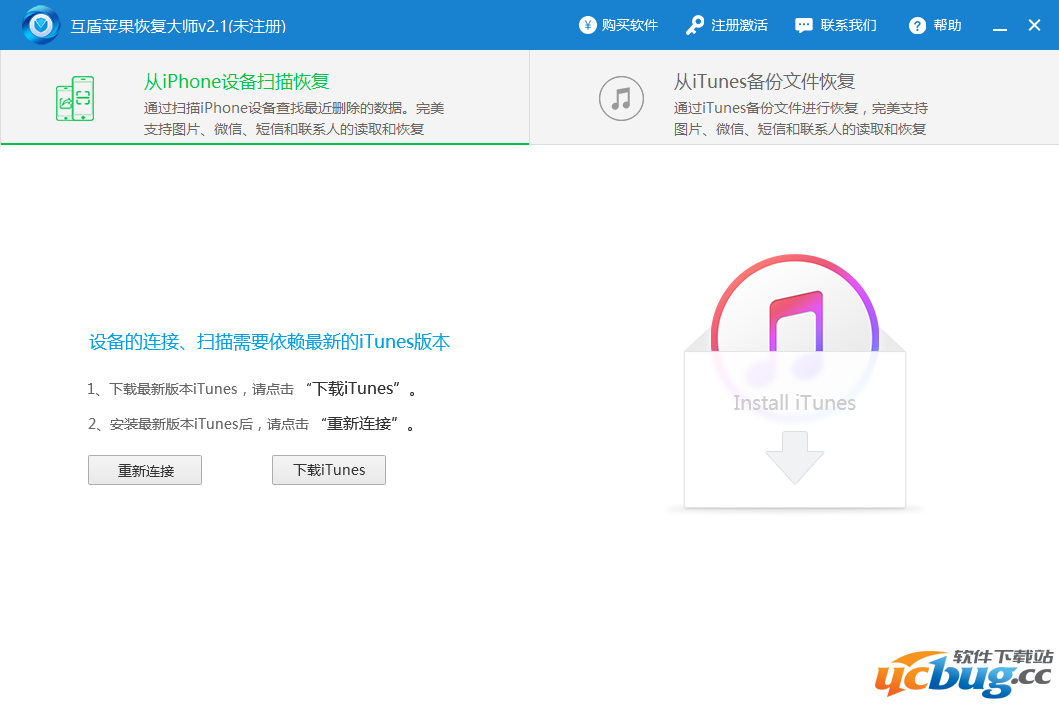
Task: Click the large Install iTunes graphic
Action: coord(794,381)
